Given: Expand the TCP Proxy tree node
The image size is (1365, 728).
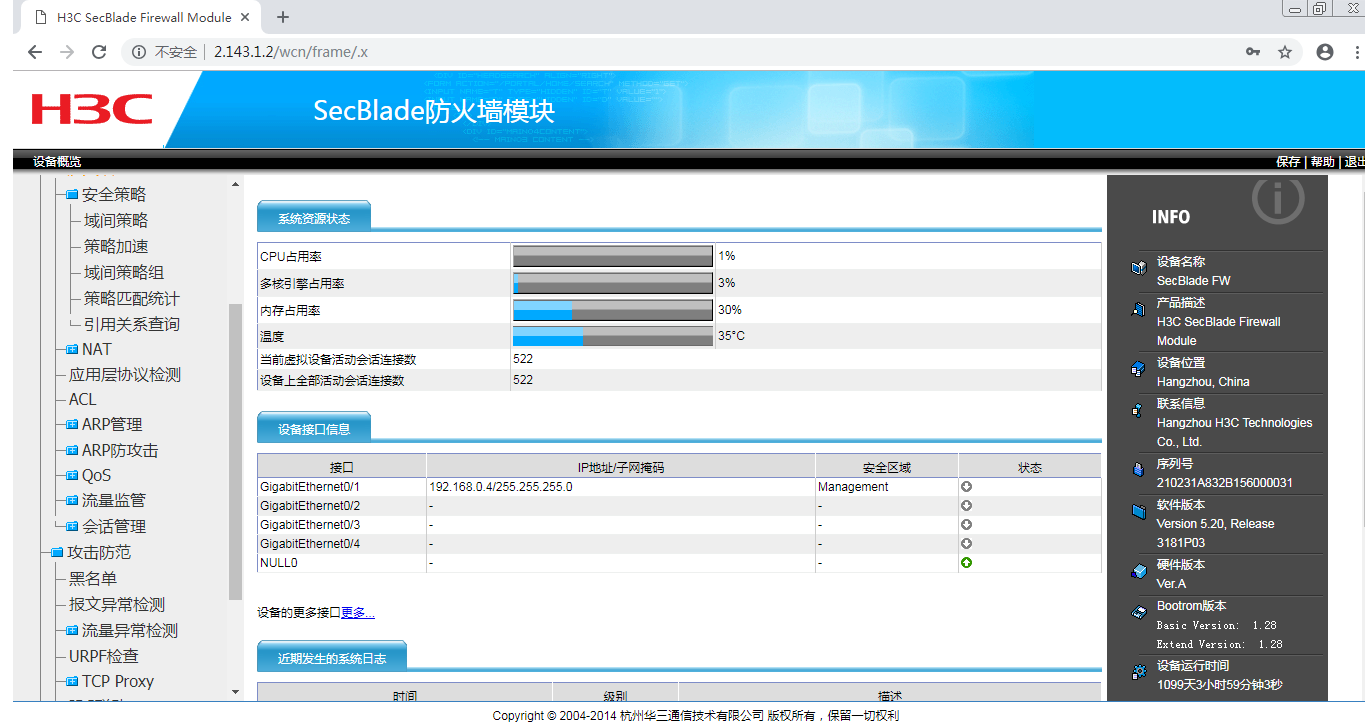Looking at the screenshot, I should point(72,682).
